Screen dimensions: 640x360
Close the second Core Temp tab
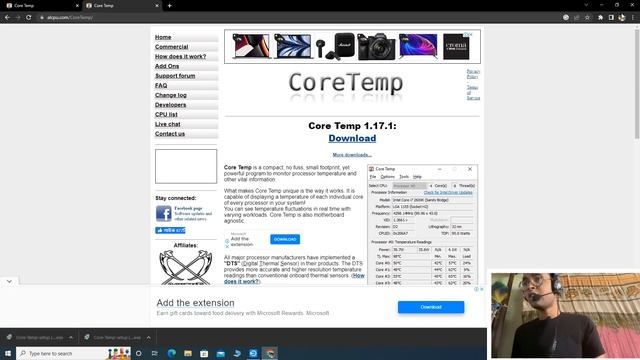pyautogui.click(x=157, y=6)
